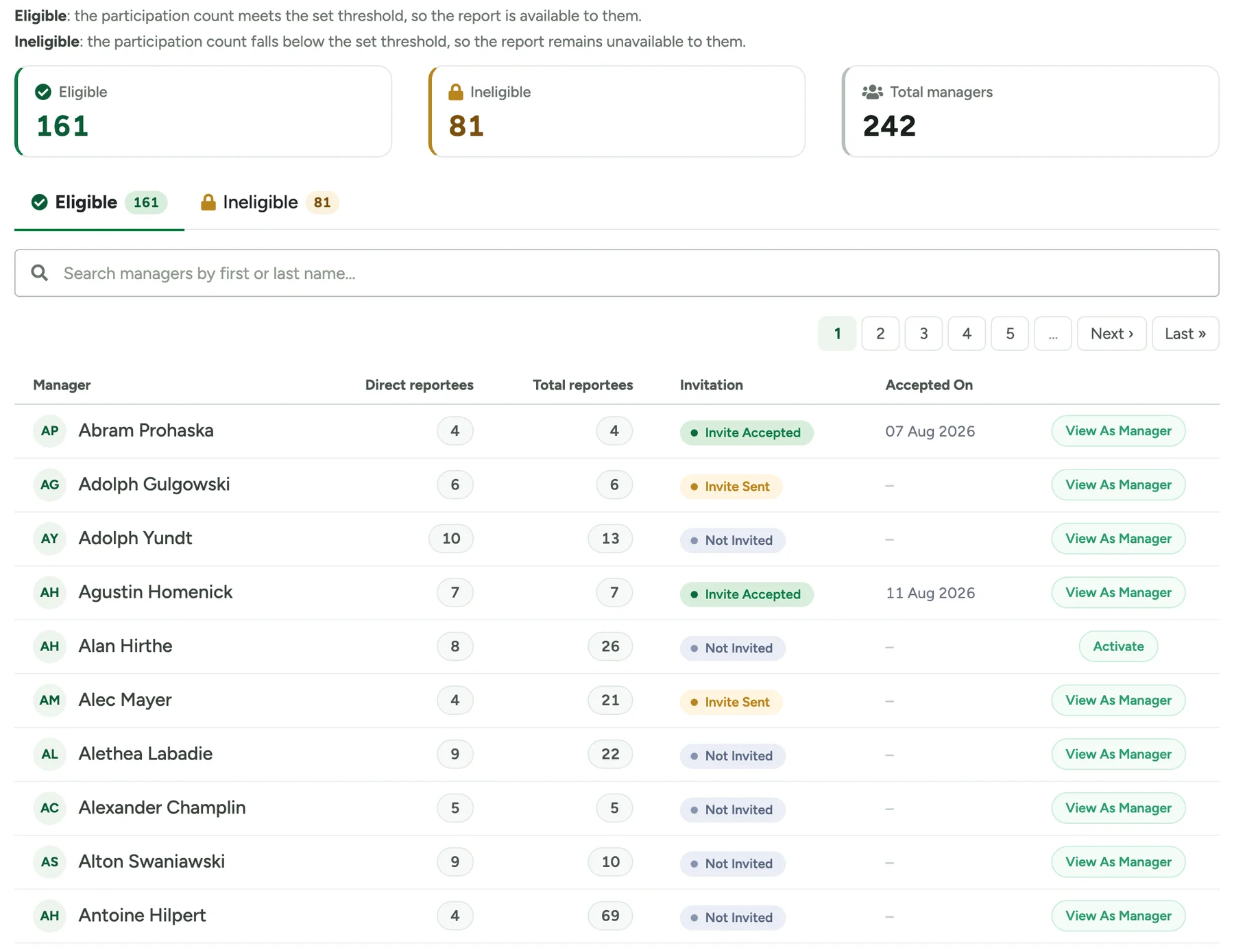View As Manager for Alethea Labadie
Screen dimensions: 1234x952
1118,754
